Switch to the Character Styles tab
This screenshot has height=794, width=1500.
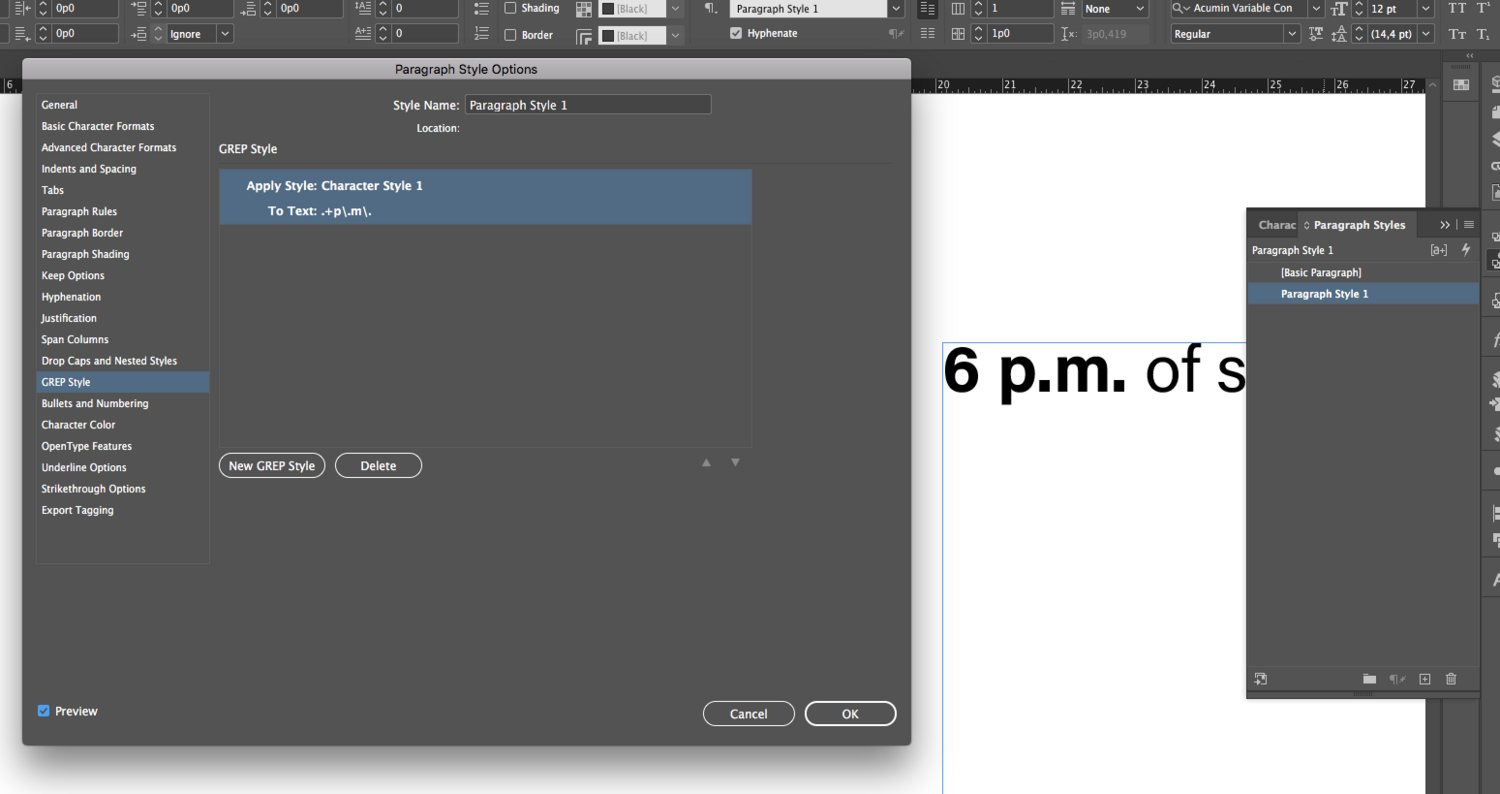pos(1275,225)
